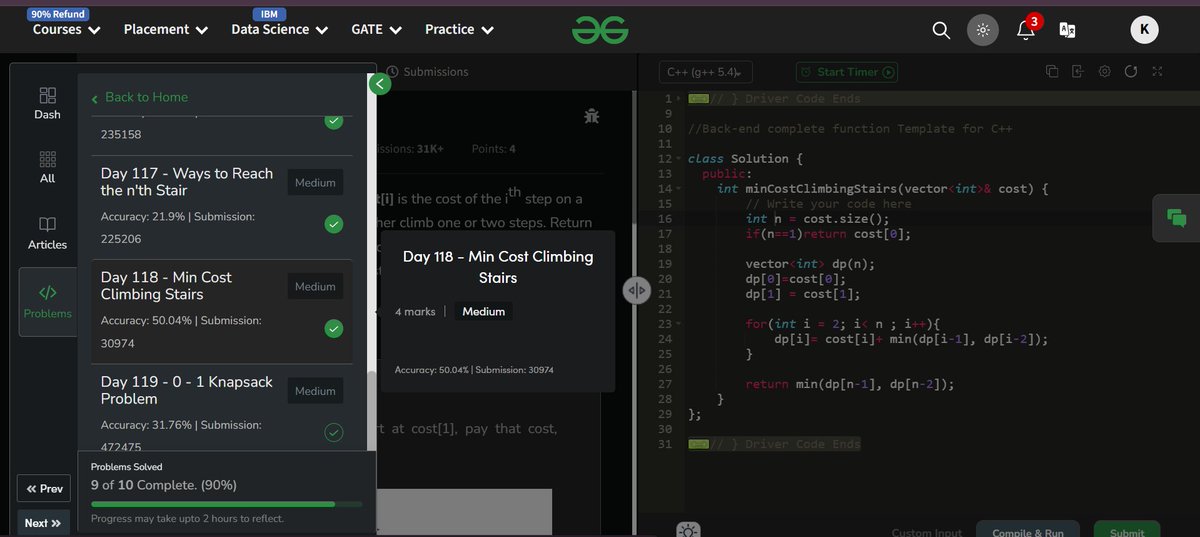This screenshot has height=537, width=1200.
Task: Open the search magnifier icon
Action: click(x=941, y=30)
